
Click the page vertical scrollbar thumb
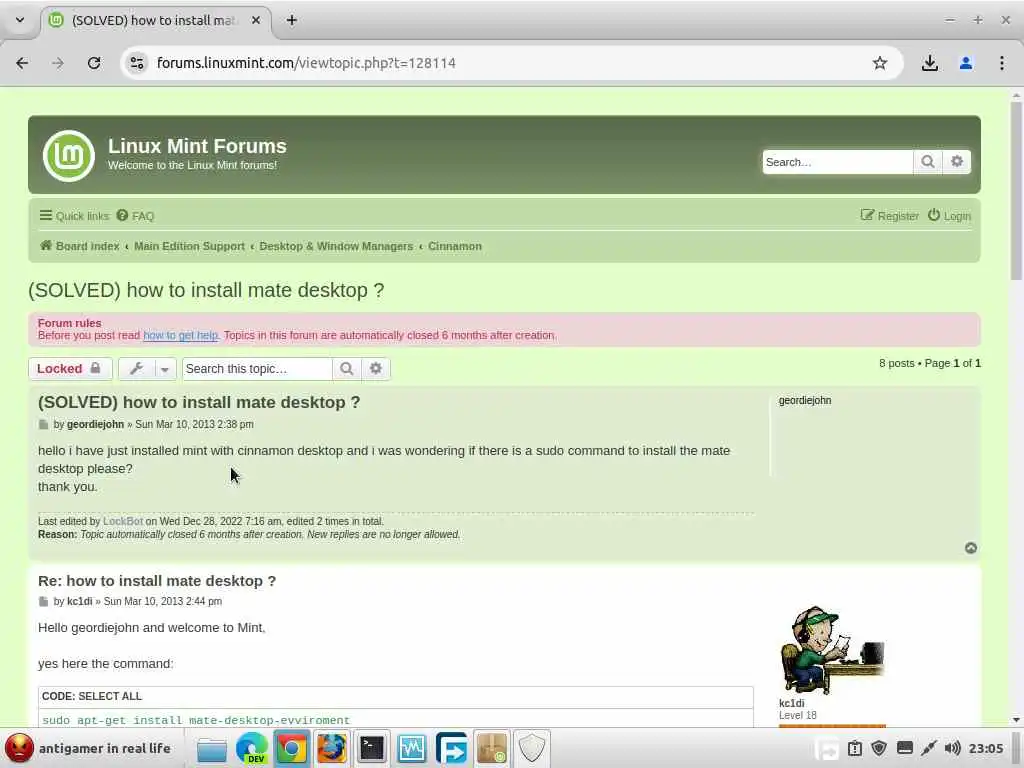[x=1016, y=191]
